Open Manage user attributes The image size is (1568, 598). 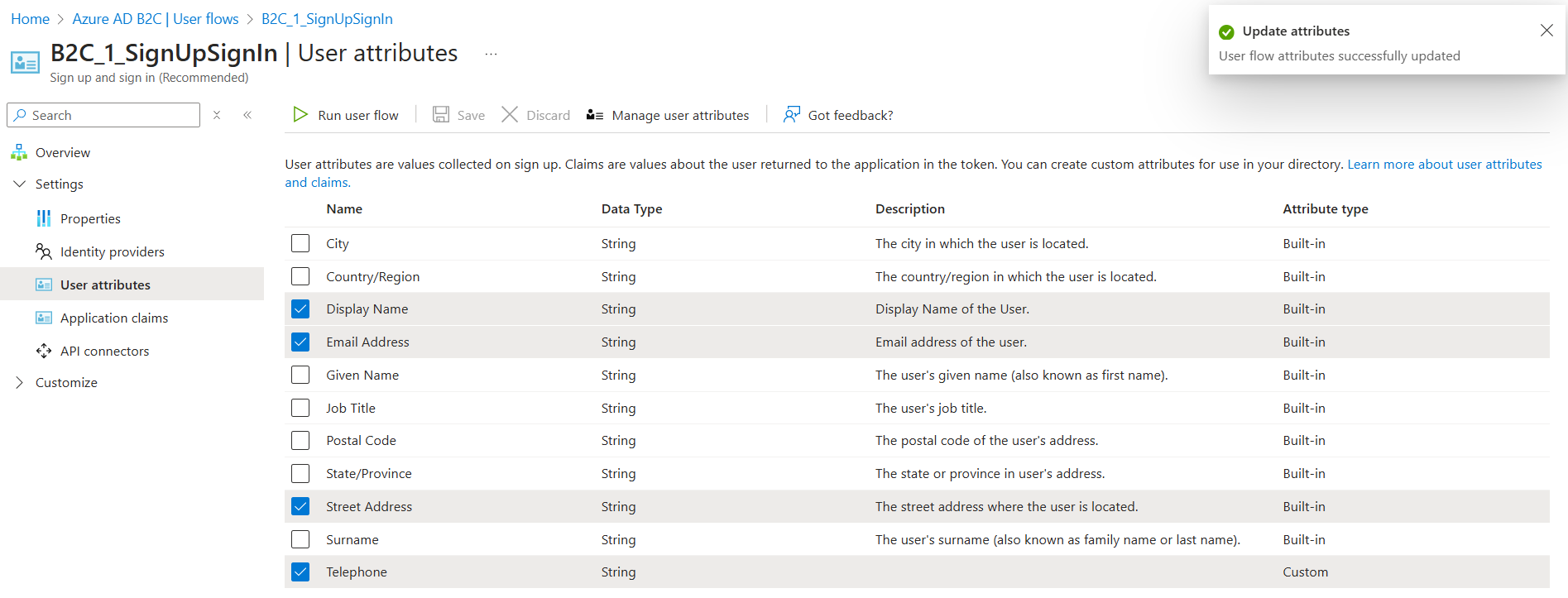[x=668, y=116]
